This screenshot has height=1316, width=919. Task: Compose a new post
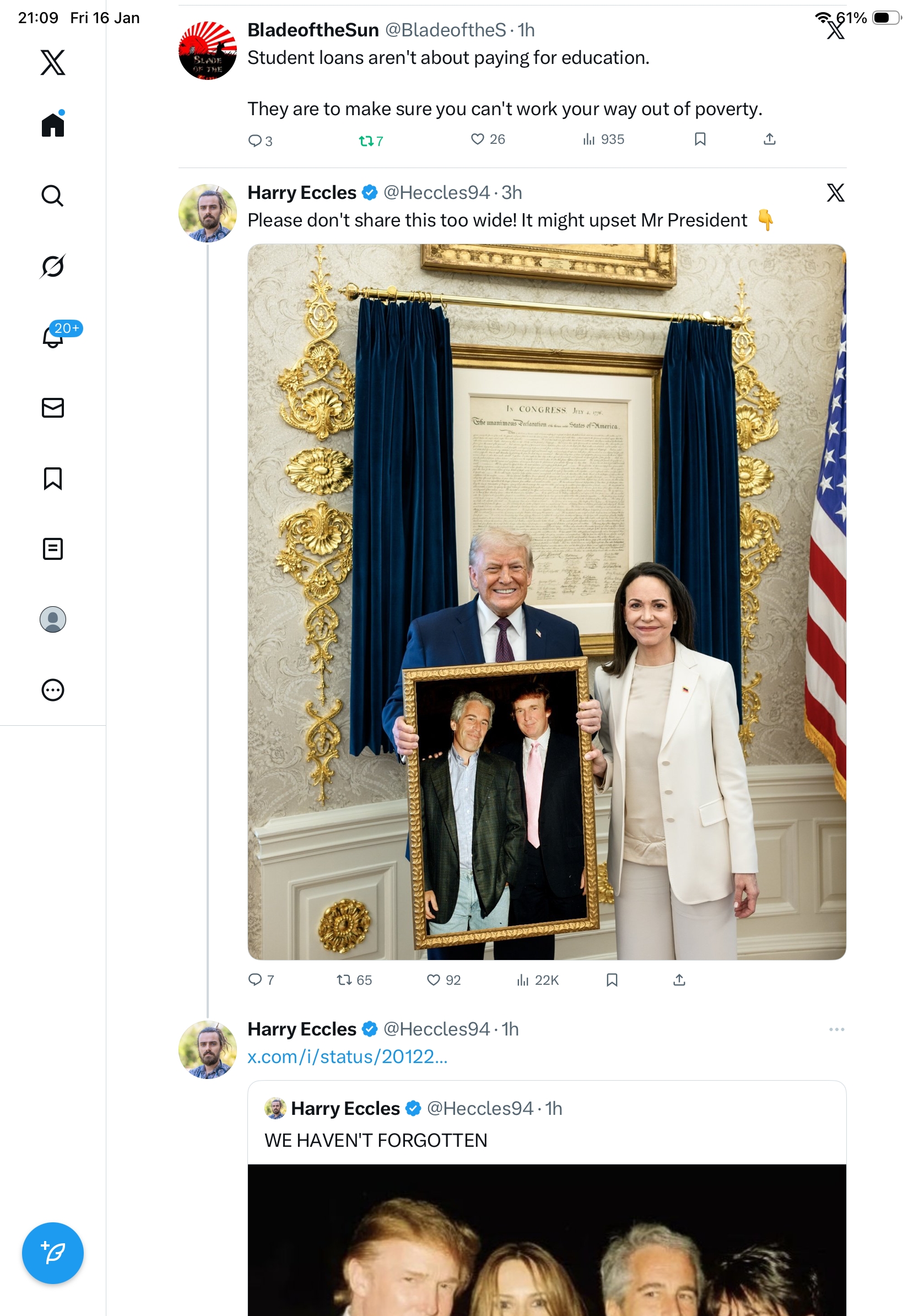tap(53, 1253)
